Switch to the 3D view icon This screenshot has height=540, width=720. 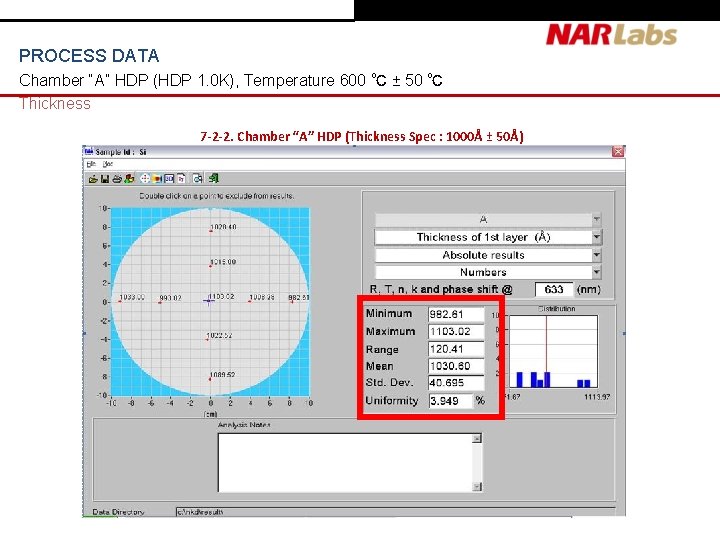pyautogui.click(x=169, y=179)
